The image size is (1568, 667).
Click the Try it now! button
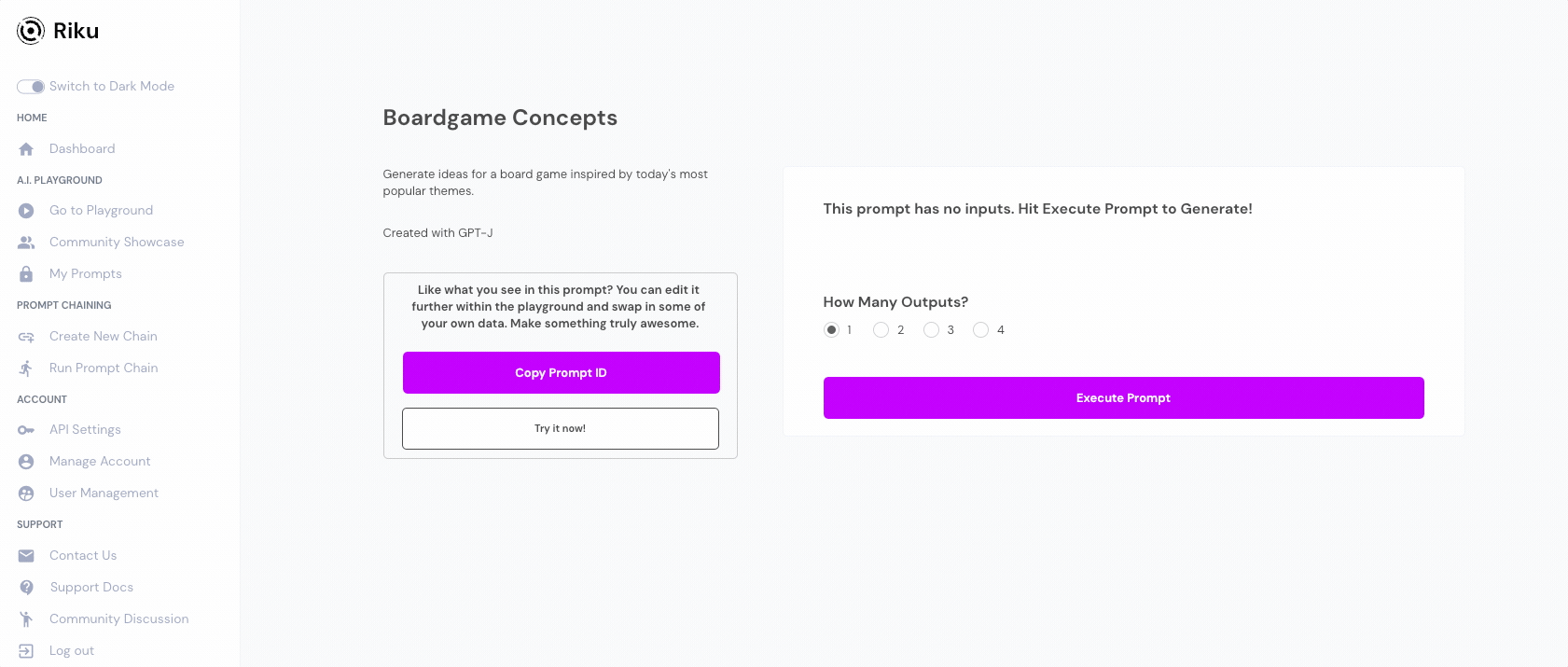click(x=561, y=428)
